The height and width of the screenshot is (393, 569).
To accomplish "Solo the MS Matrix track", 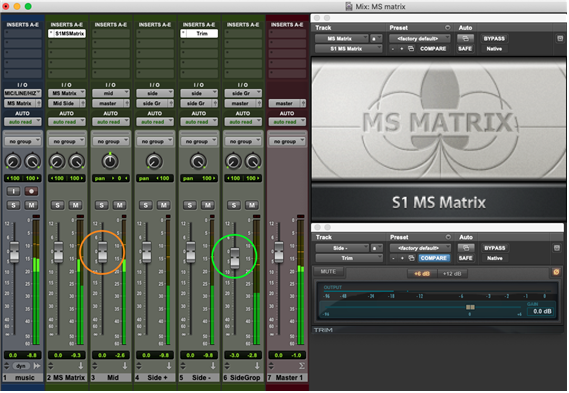I will click(57, 205).
